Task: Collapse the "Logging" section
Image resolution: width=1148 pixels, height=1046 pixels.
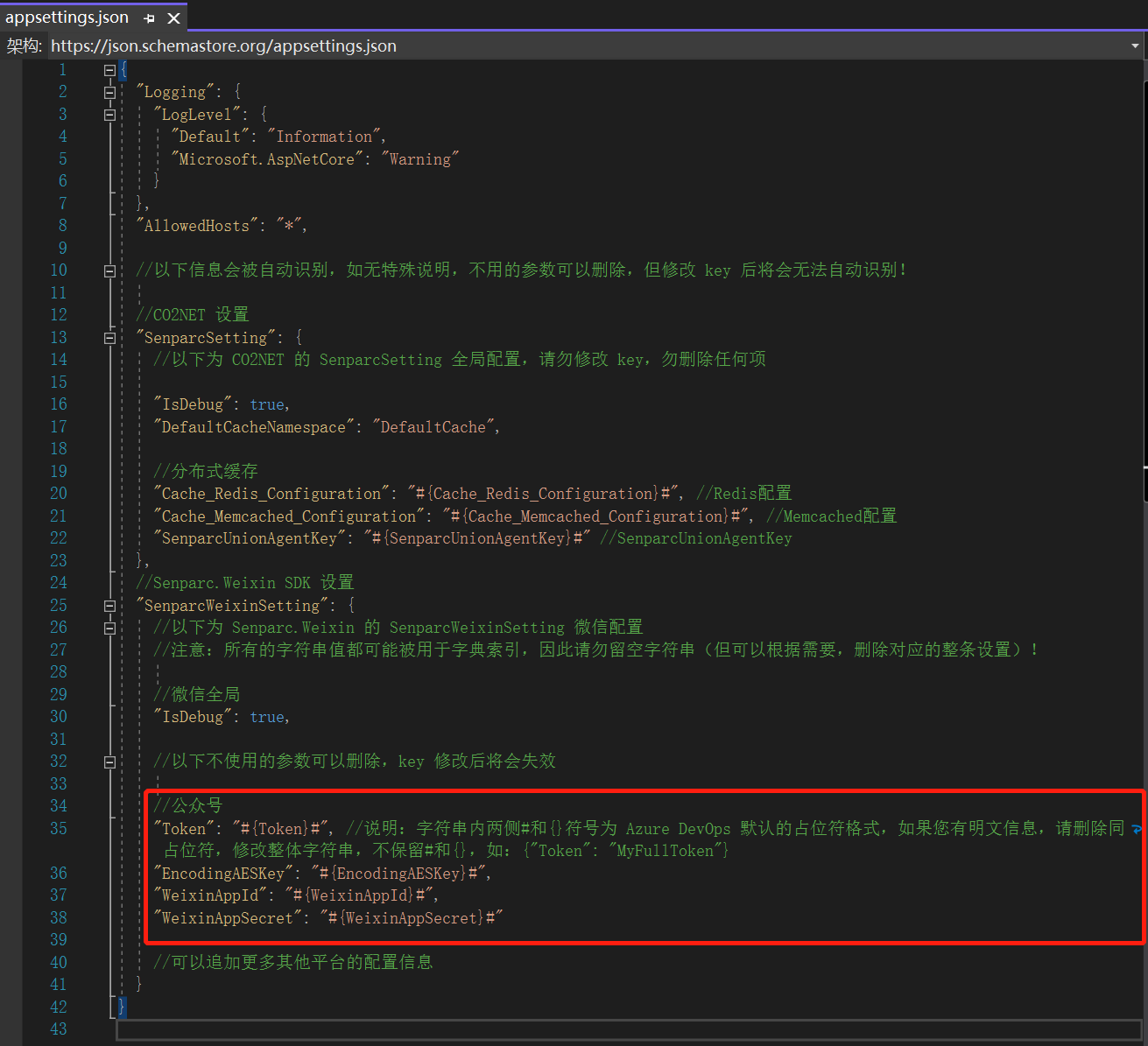Action: [x=109, y=92]
